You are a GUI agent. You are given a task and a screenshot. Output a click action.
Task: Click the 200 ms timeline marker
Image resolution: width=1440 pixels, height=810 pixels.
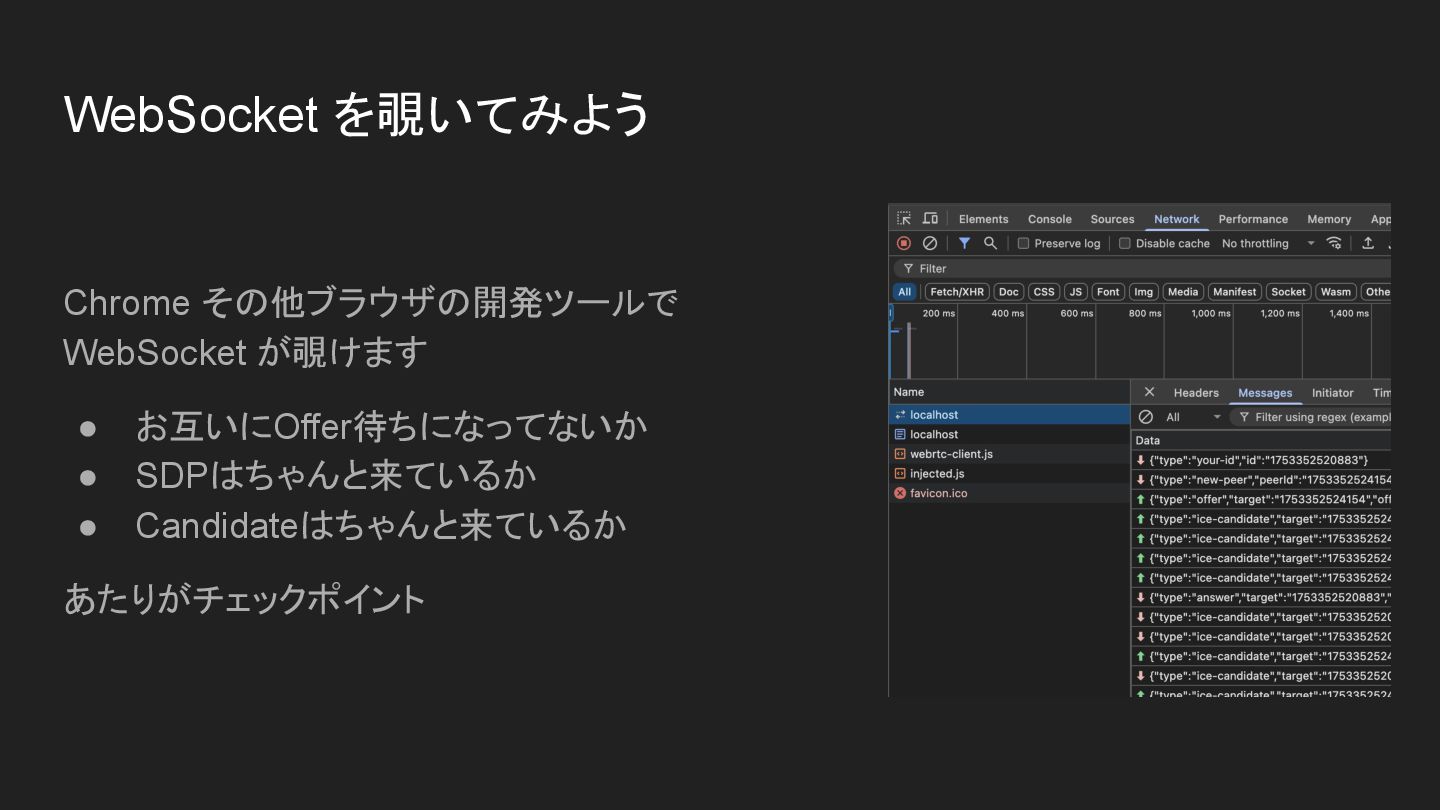click(938, 313)
